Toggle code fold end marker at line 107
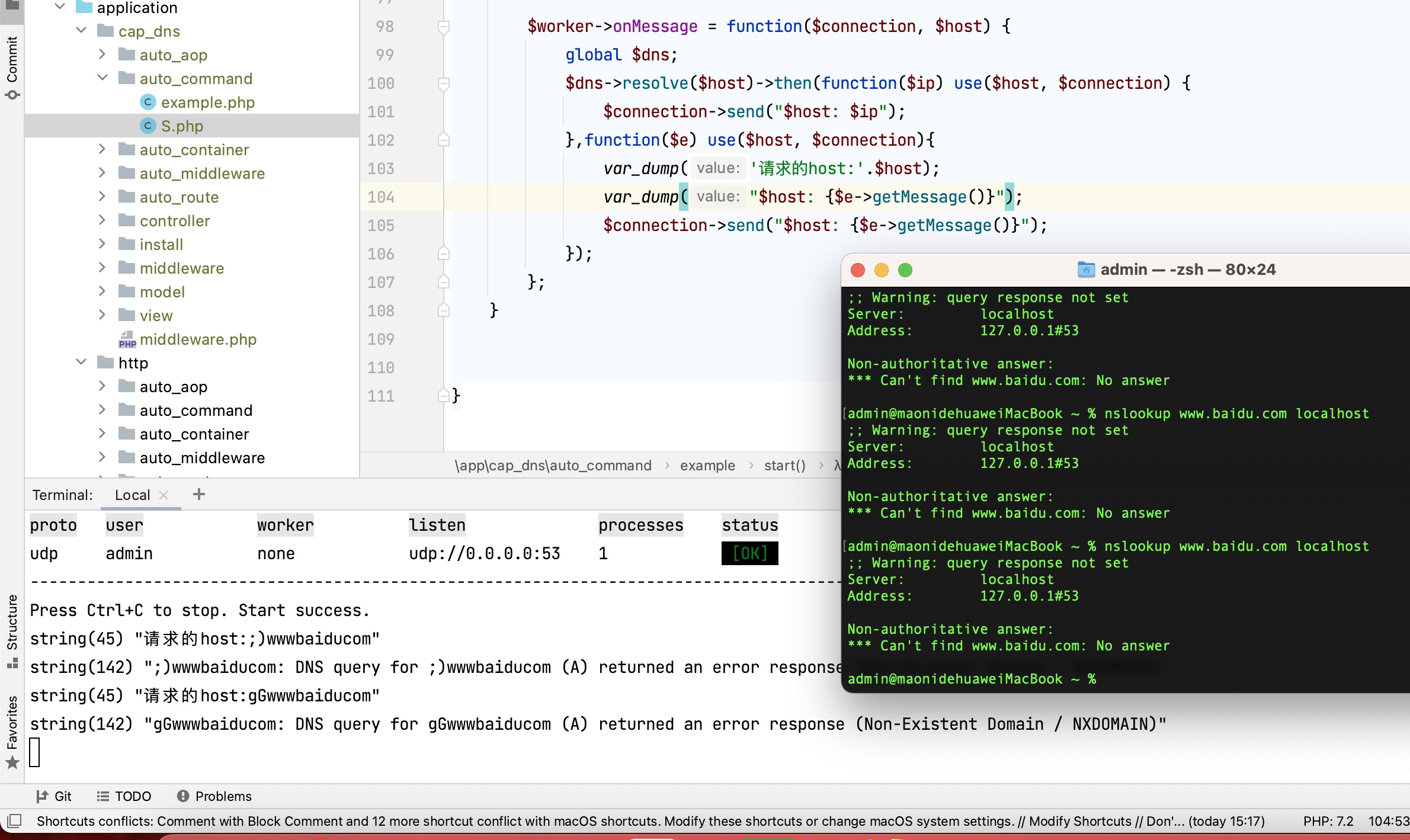Image resolution: width=1410 pixels, height=840 pixels. coord(443,283)
